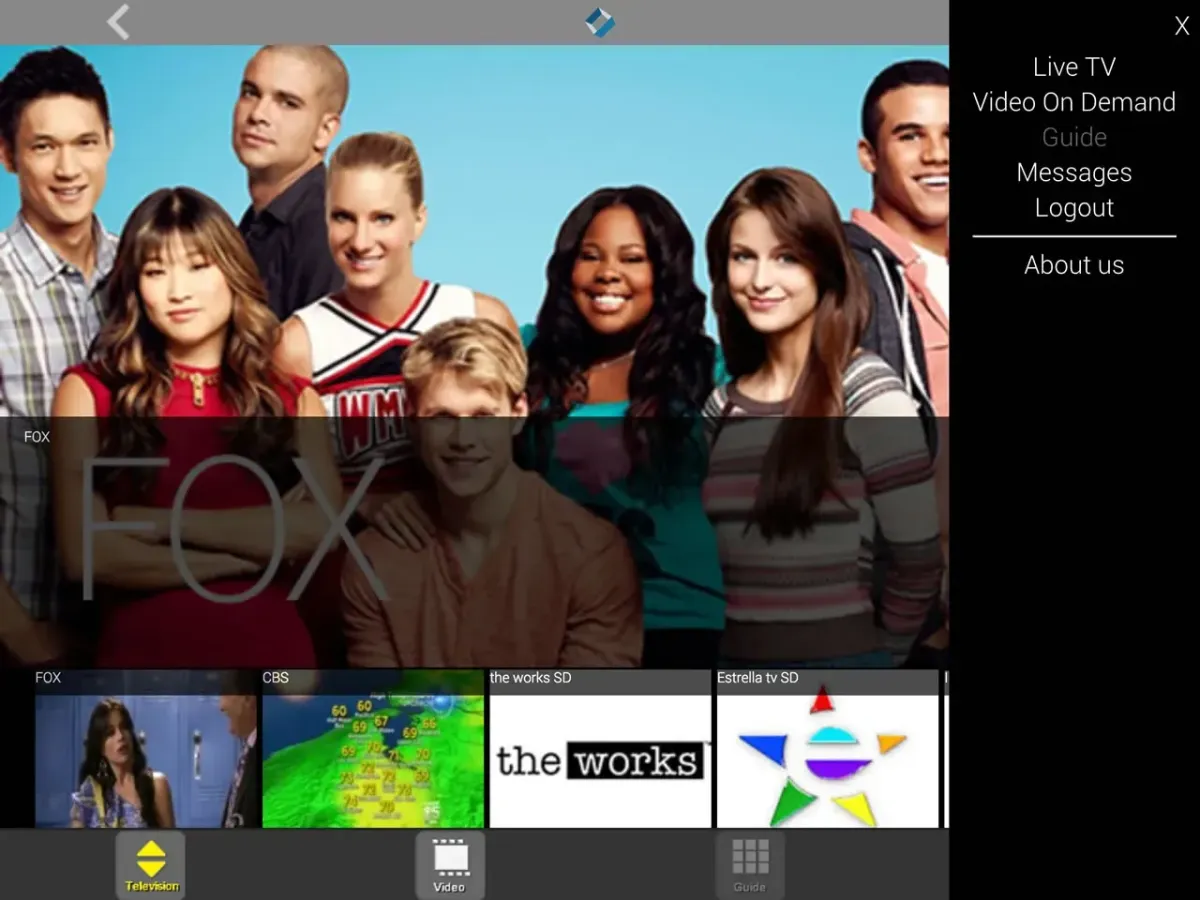Click the 'CBS' channel name label
1200x900 pixels.
275,678
